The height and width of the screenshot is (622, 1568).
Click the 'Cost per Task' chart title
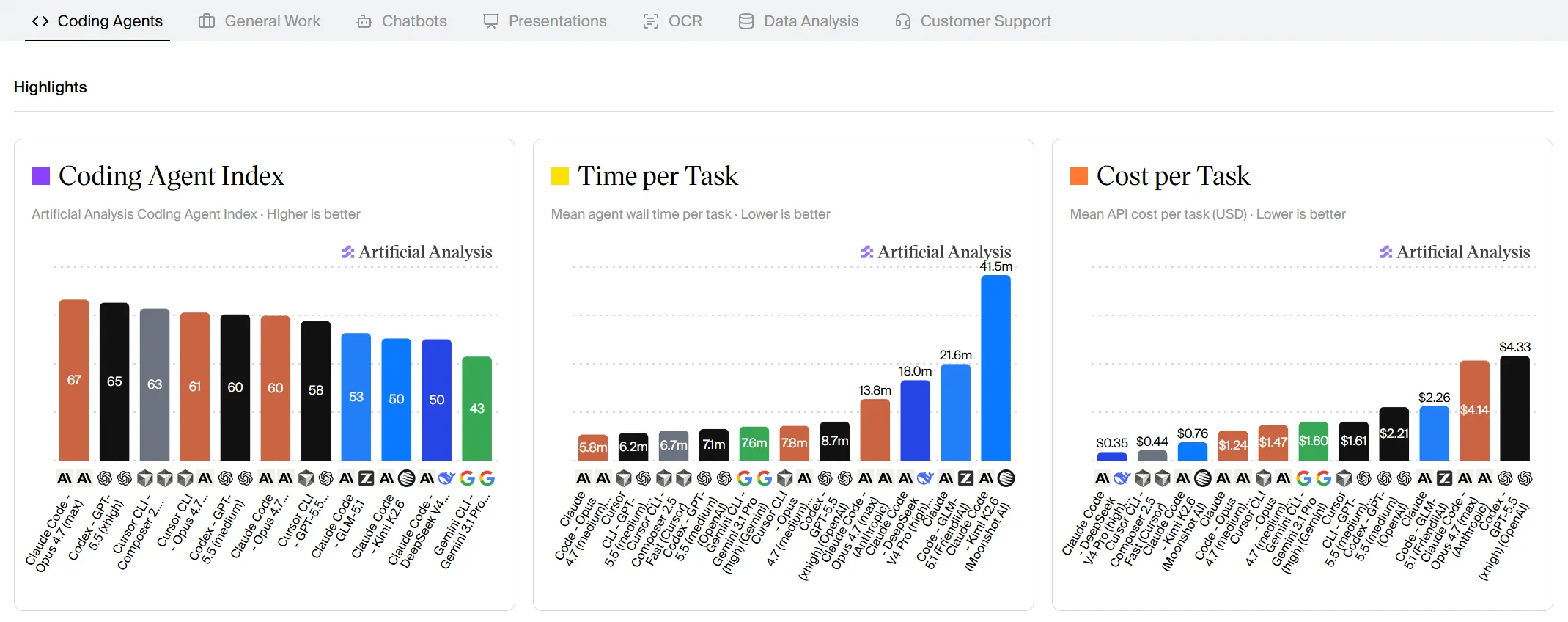coord(1173,176)
